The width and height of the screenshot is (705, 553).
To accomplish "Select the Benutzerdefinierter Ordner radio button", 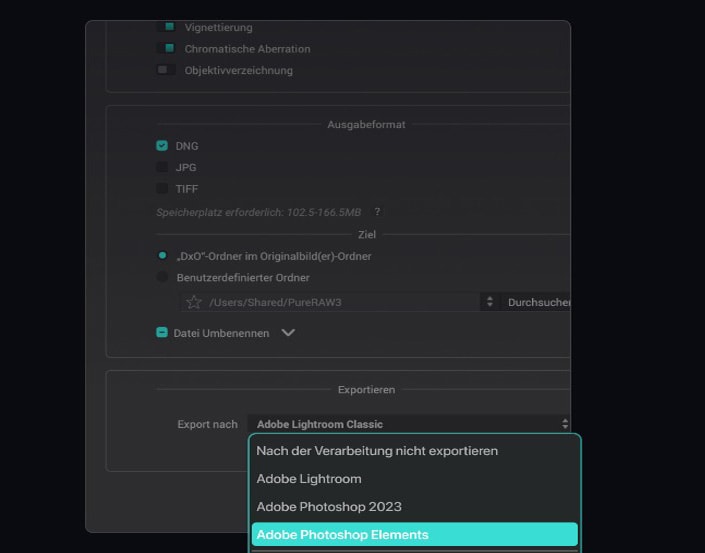I will pyautogui.click(x=162, y=277).
